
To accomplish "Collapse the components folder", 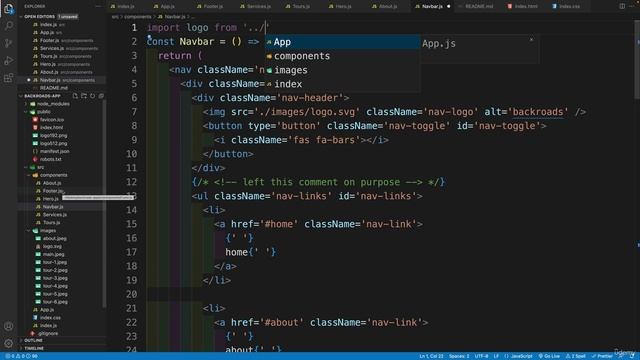I will pos(53,175).
